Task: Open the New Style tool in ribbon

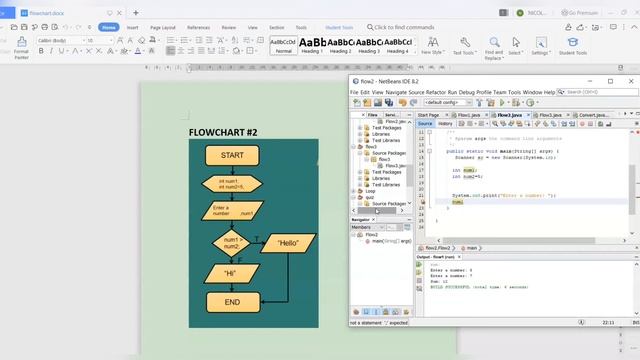Action: [433, 46]
